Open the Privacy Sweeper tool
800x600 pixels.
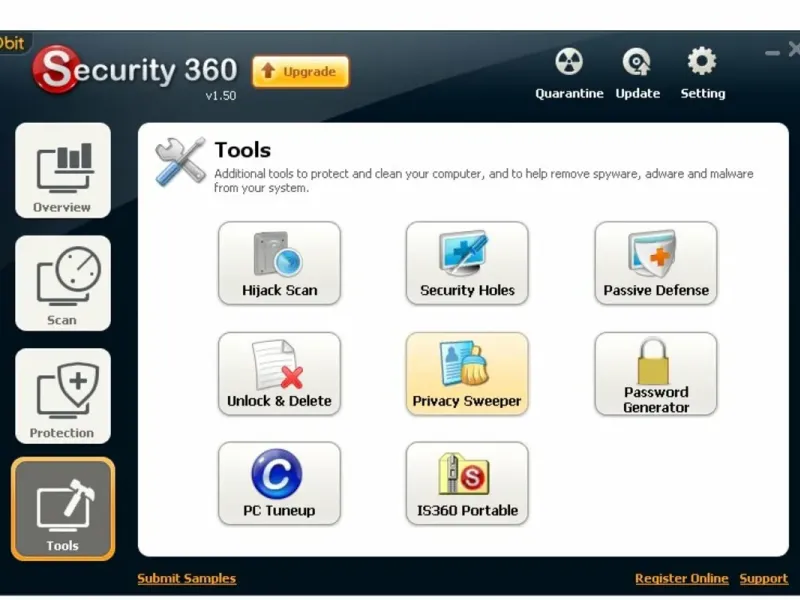[467, 374]
